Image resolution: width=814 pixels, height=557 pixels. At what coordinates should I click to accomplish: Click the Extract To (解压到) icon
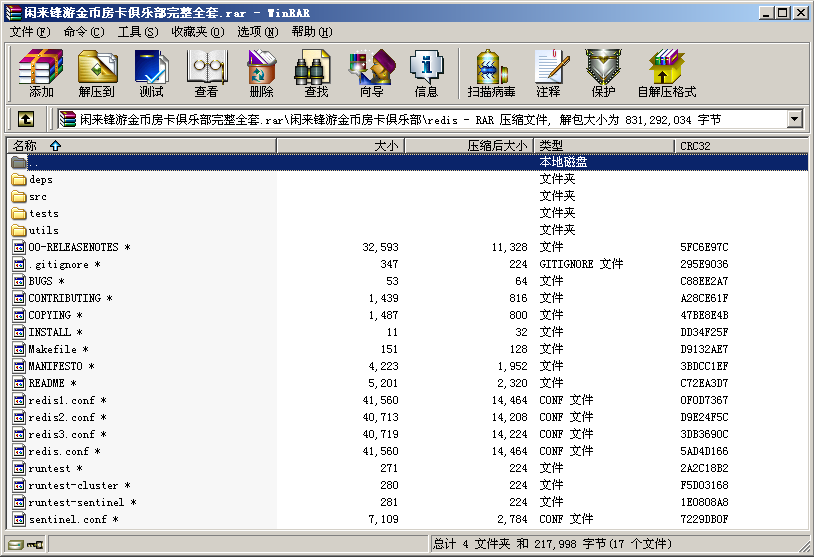tap(96, 73)
